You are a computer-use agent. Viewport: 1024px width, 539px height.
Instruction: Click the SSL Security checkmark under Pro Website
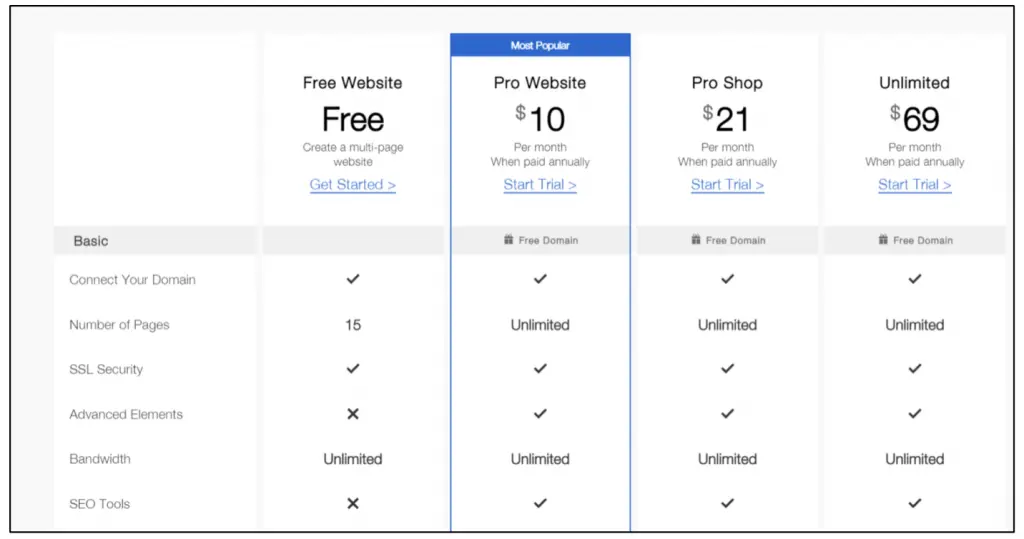click(x=540, y=369)
